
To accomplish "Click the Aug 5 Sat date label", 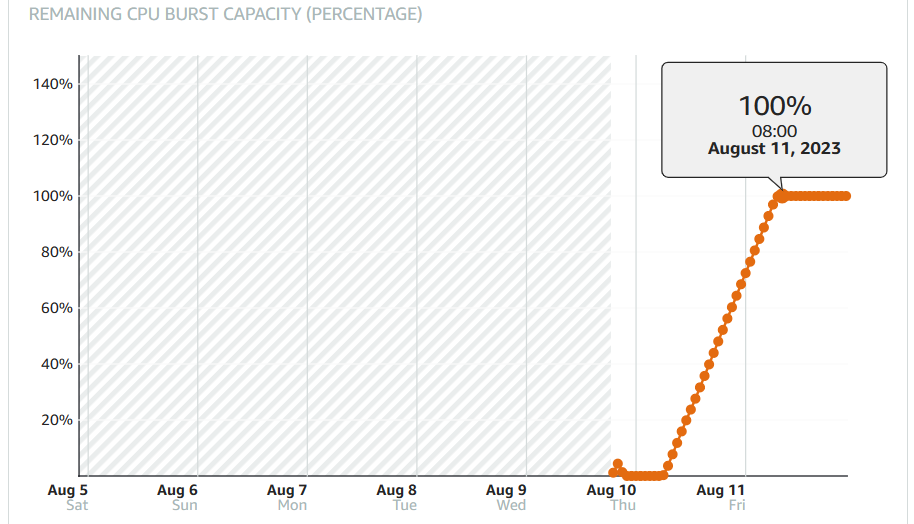I will pyautogui.click(x=68, y=497).
